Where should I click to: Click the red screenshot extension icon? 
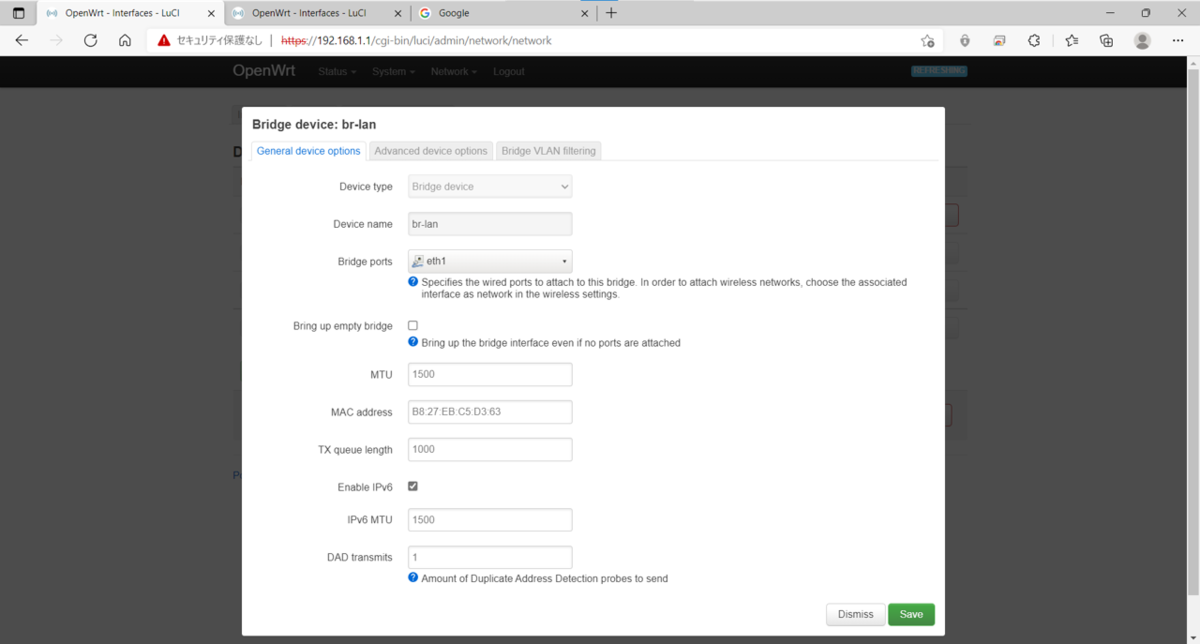pyautogui.click(x=999, y=41)
